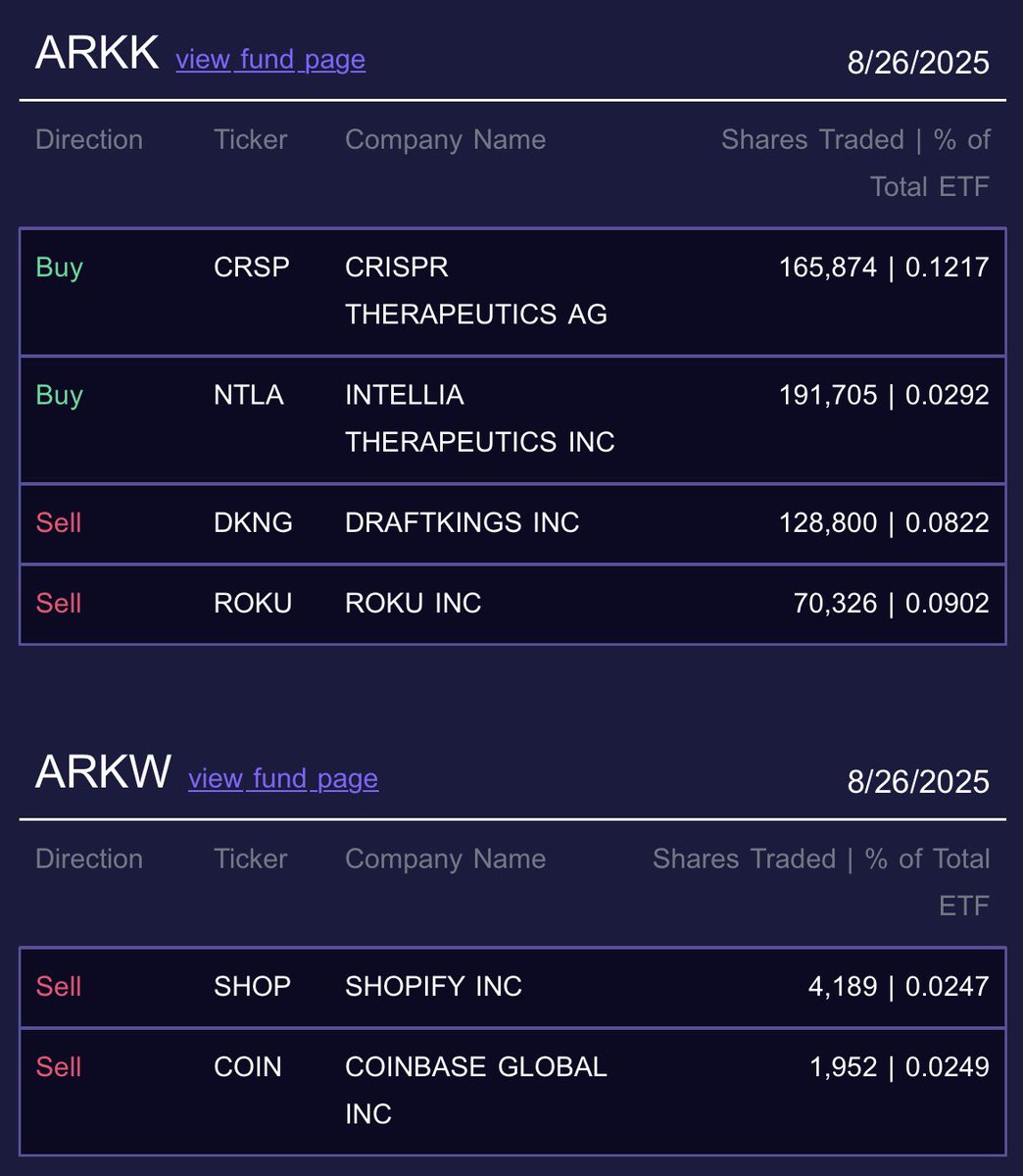1023x1176 pixels.
Task: Click the Sell label on the DraftKings row
Action: point(59,522)
